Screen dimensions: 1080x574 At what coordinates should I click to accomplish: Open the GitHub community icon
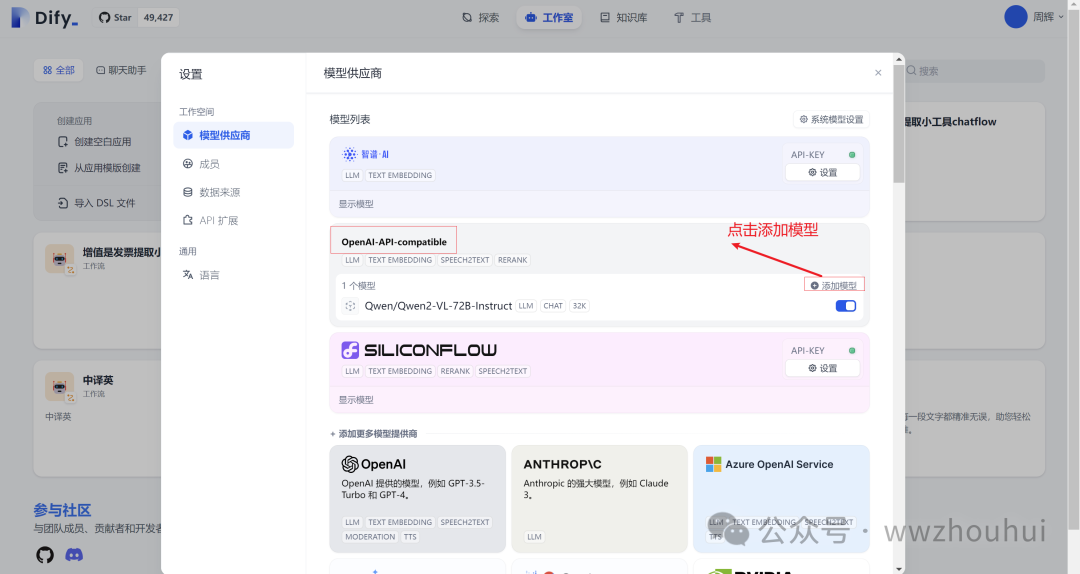pyautogui.click(x=45, y=554)
